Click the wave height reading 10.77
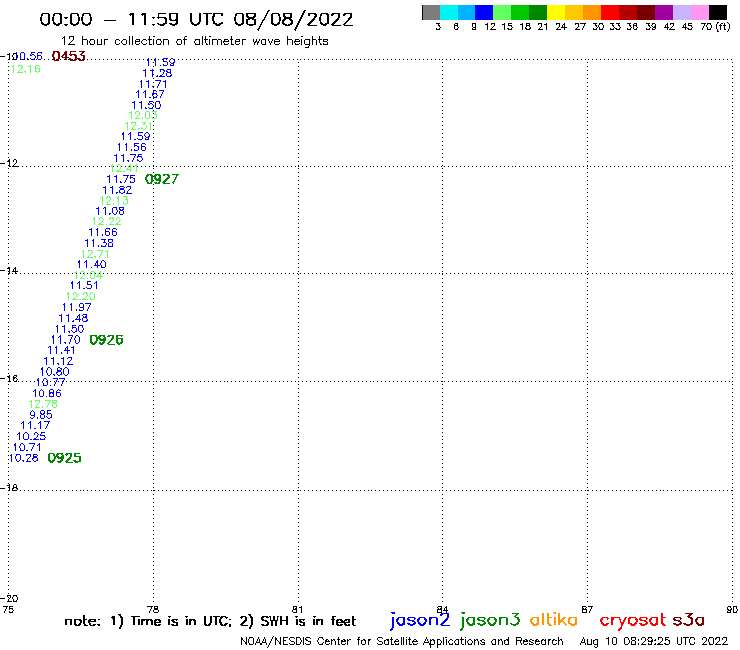This screenshot has width=740, height=650. coord(51,382)
